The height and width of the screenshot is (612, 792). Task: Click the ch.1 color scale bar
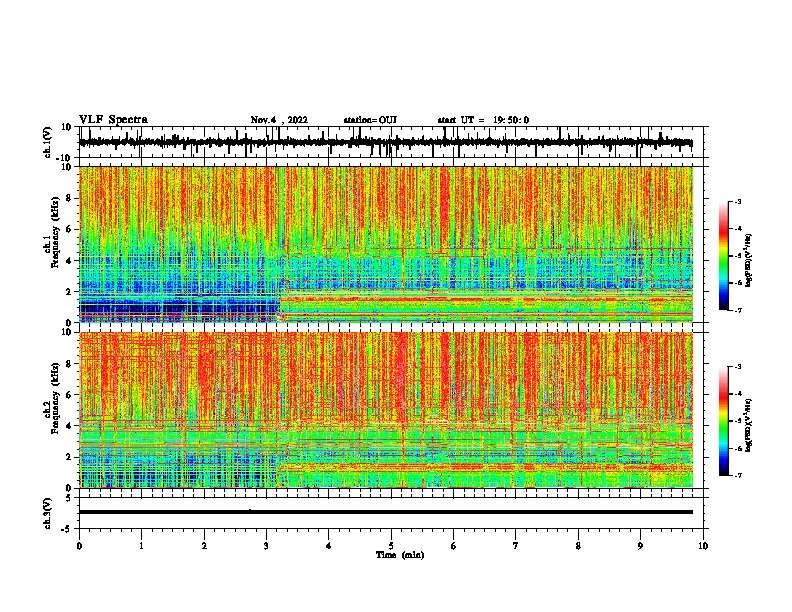723,256
